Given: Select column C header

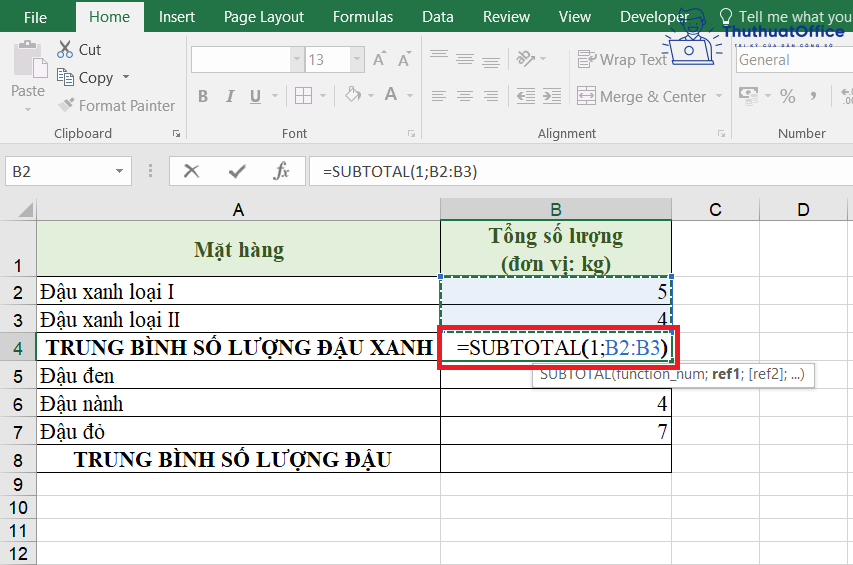Looking at the screenshot, I should click(715, 209).
